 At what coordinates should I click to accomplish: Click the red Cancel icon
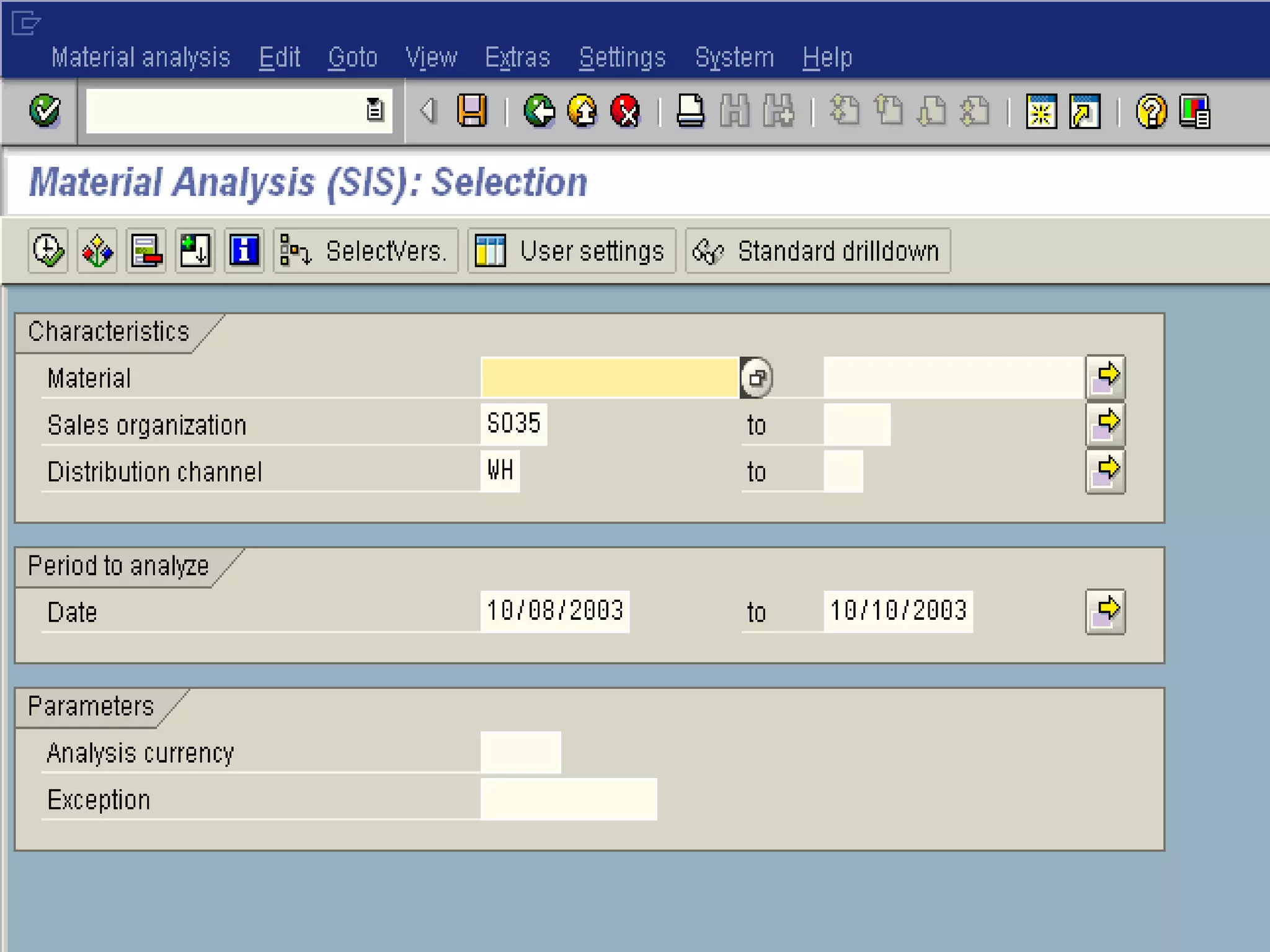[625, 112]
